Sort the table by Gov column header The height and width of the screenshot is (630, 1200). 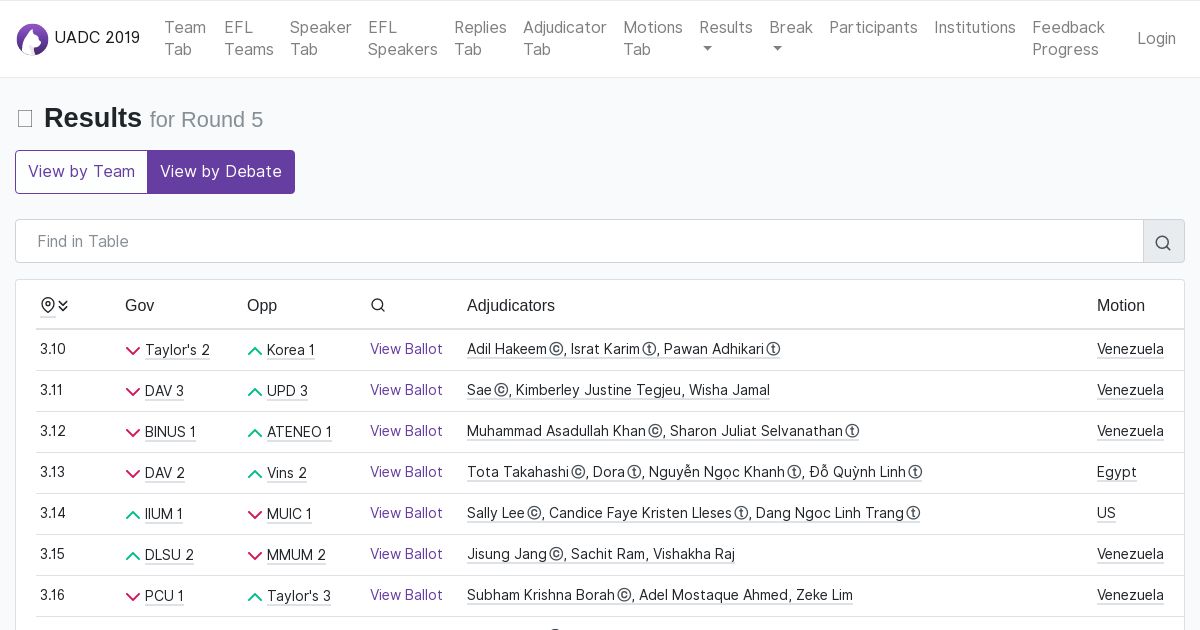click(x=139, y=305)
